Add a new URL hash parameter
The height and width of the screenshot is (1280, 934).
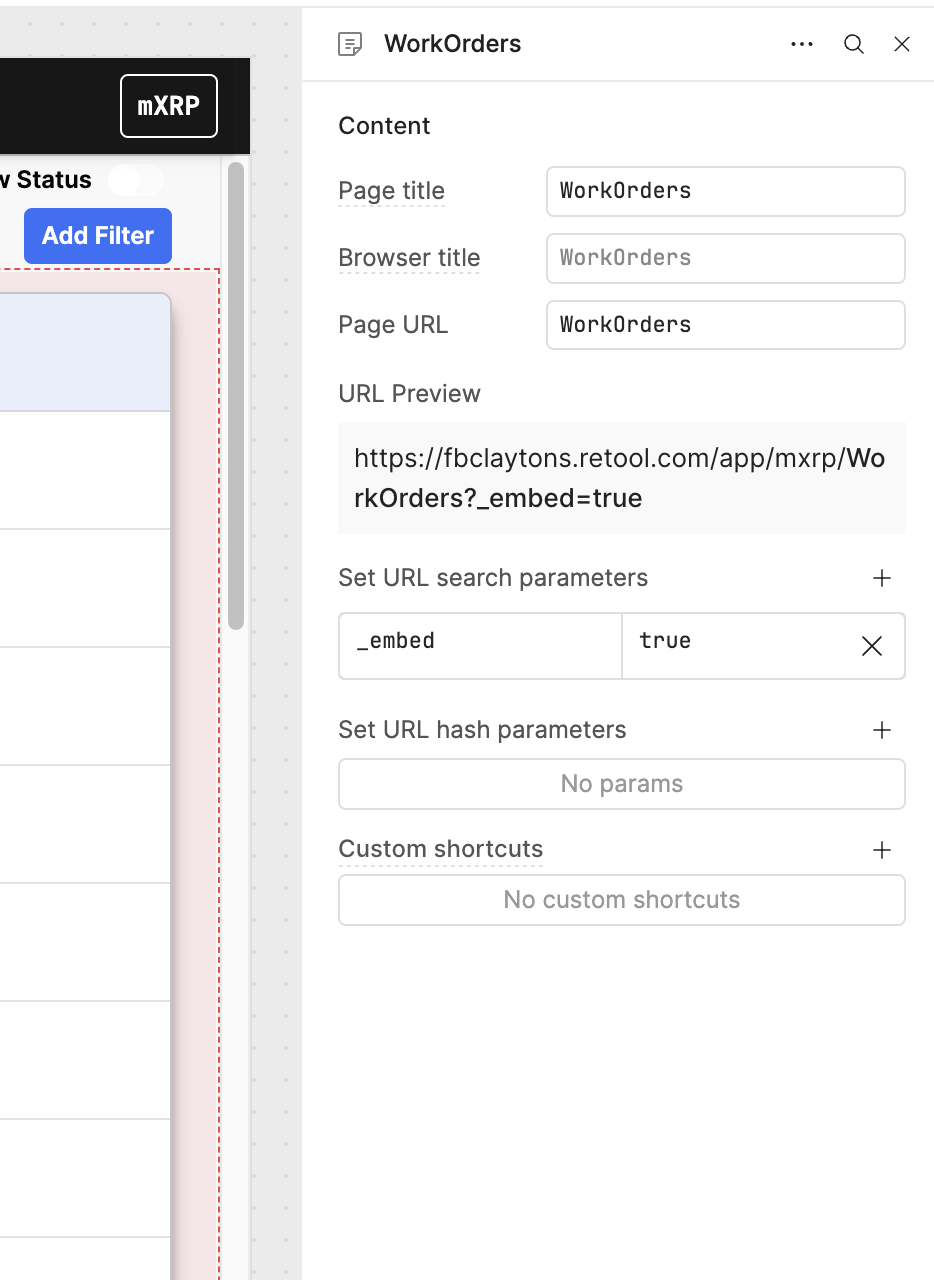point(881,730)
